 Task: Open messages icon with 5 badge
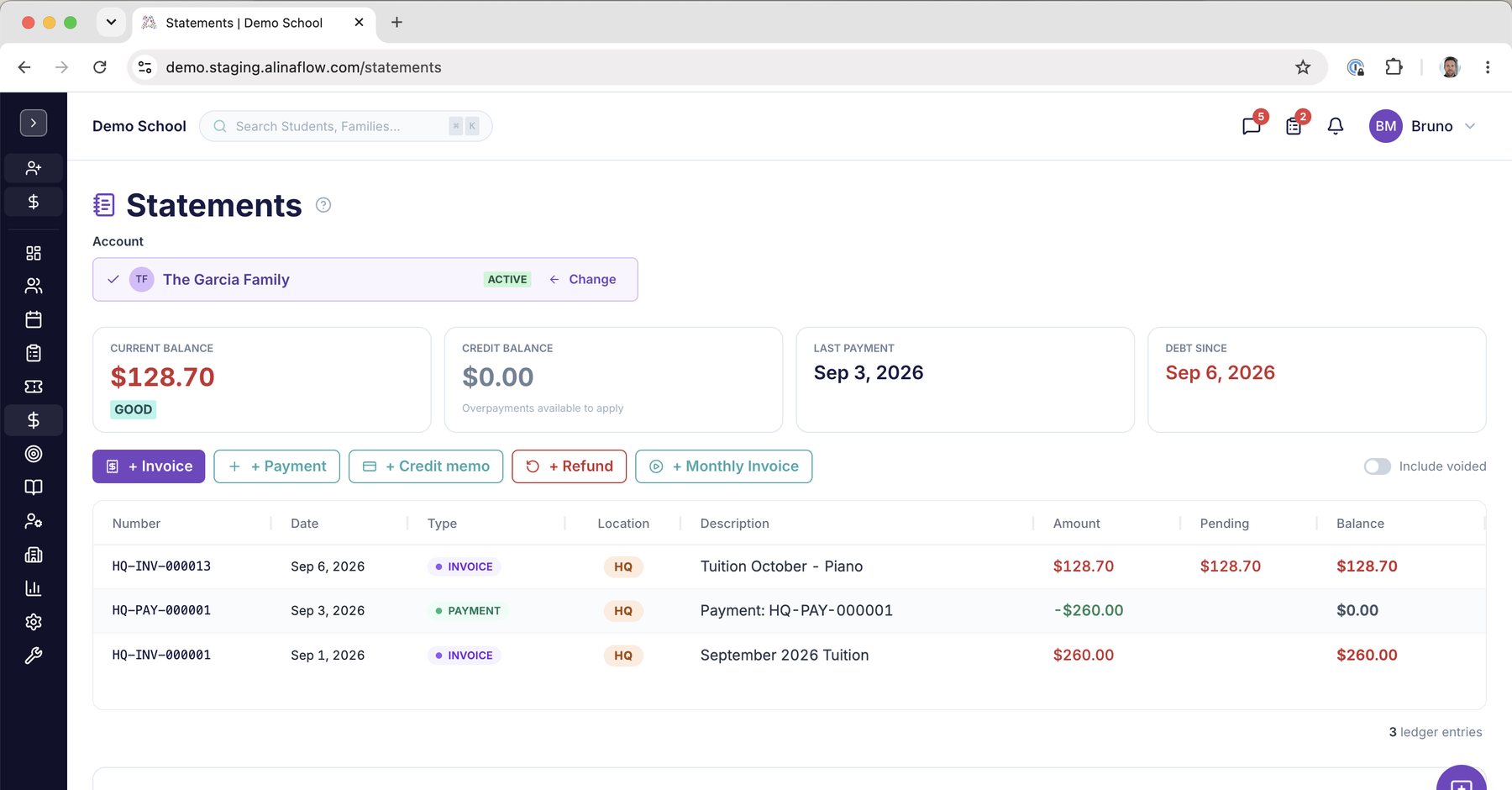1252,126
